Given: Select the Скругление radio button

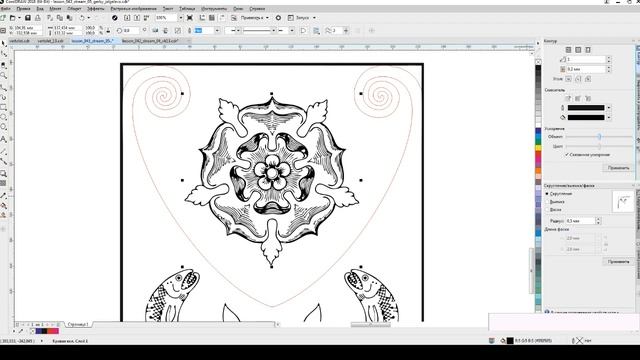Looking at the screenshot, I should [x=547, y=194].
